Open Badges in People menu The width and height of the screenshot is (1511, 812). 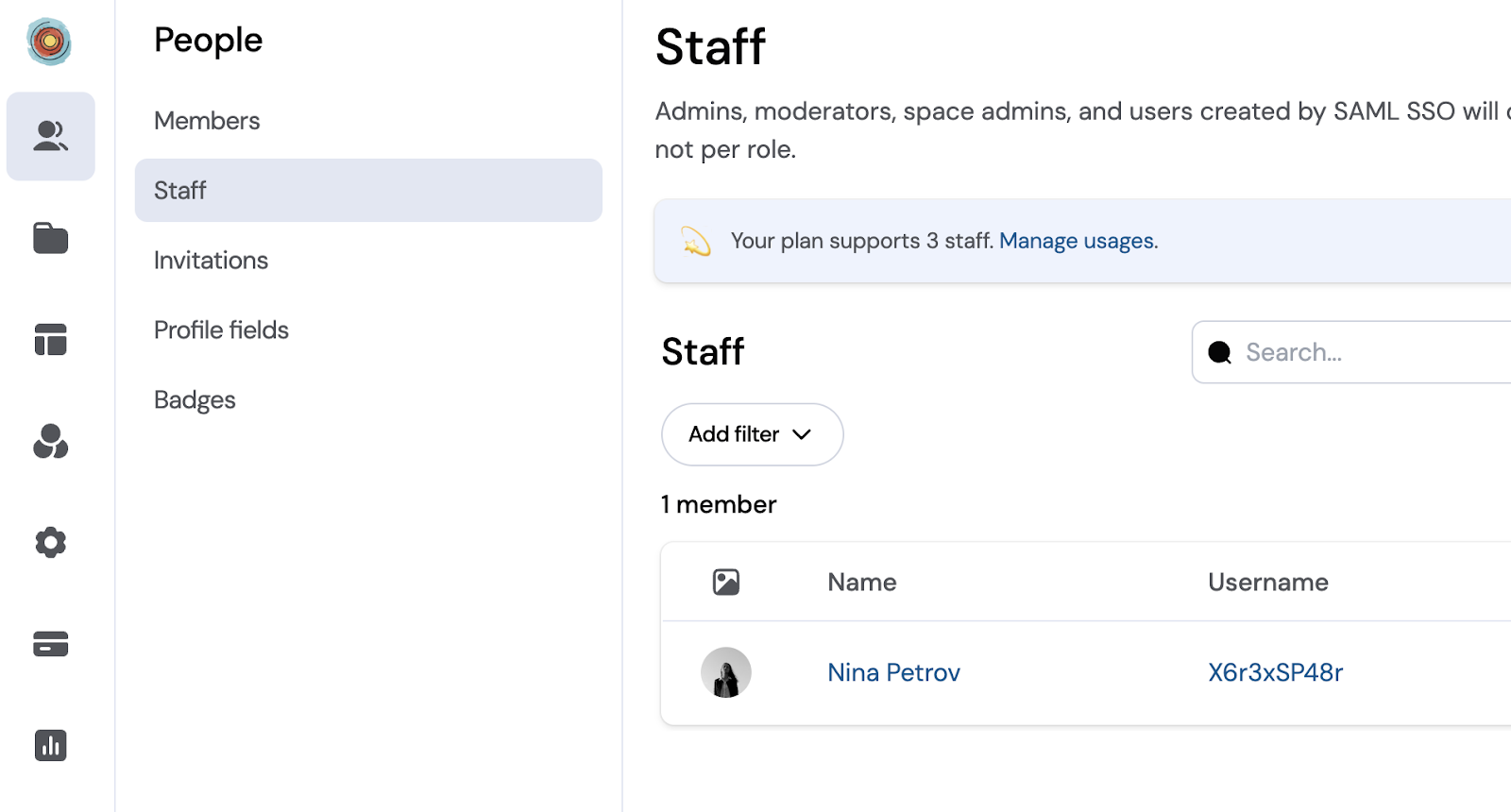[195, 400]
